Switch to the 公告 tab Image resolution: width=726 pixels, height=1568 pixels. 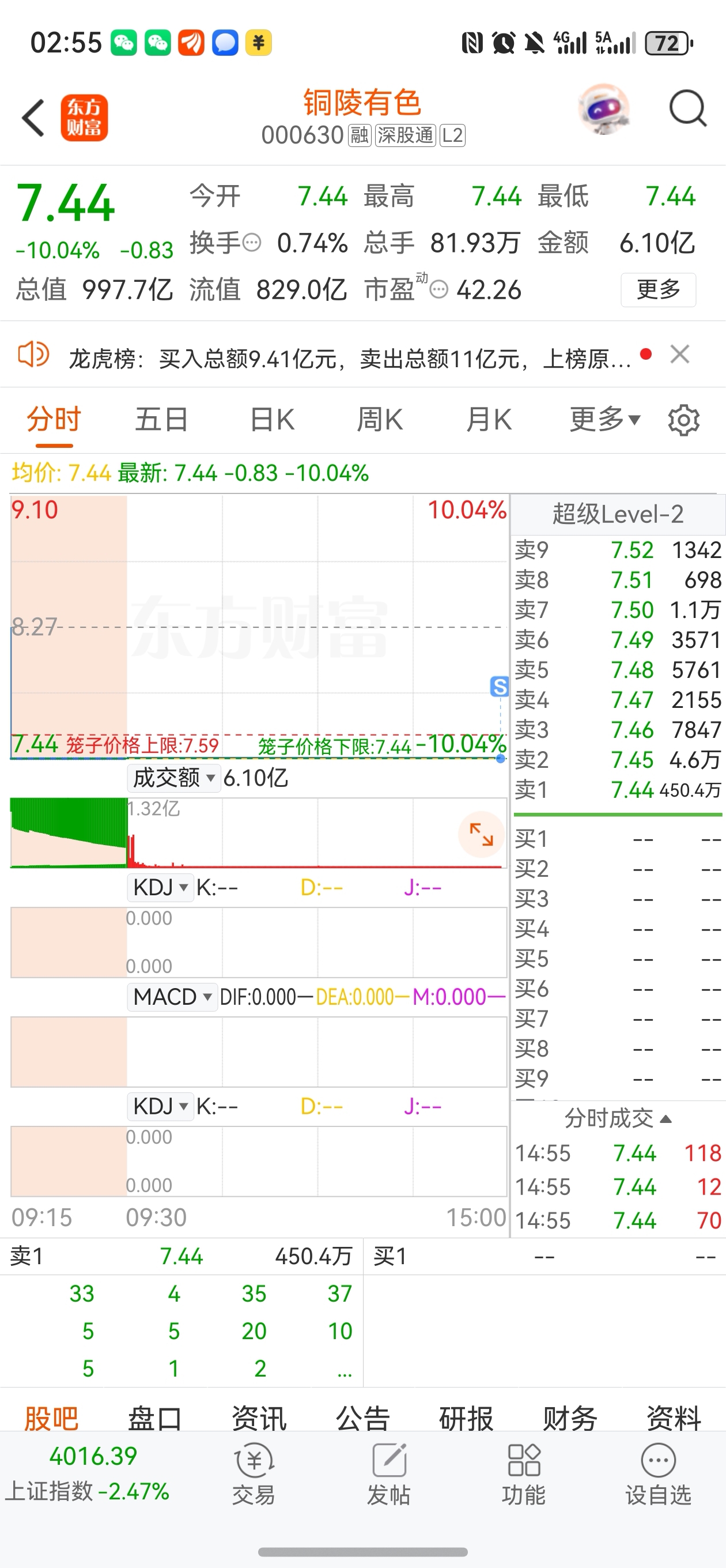[x=362, y=1418]
